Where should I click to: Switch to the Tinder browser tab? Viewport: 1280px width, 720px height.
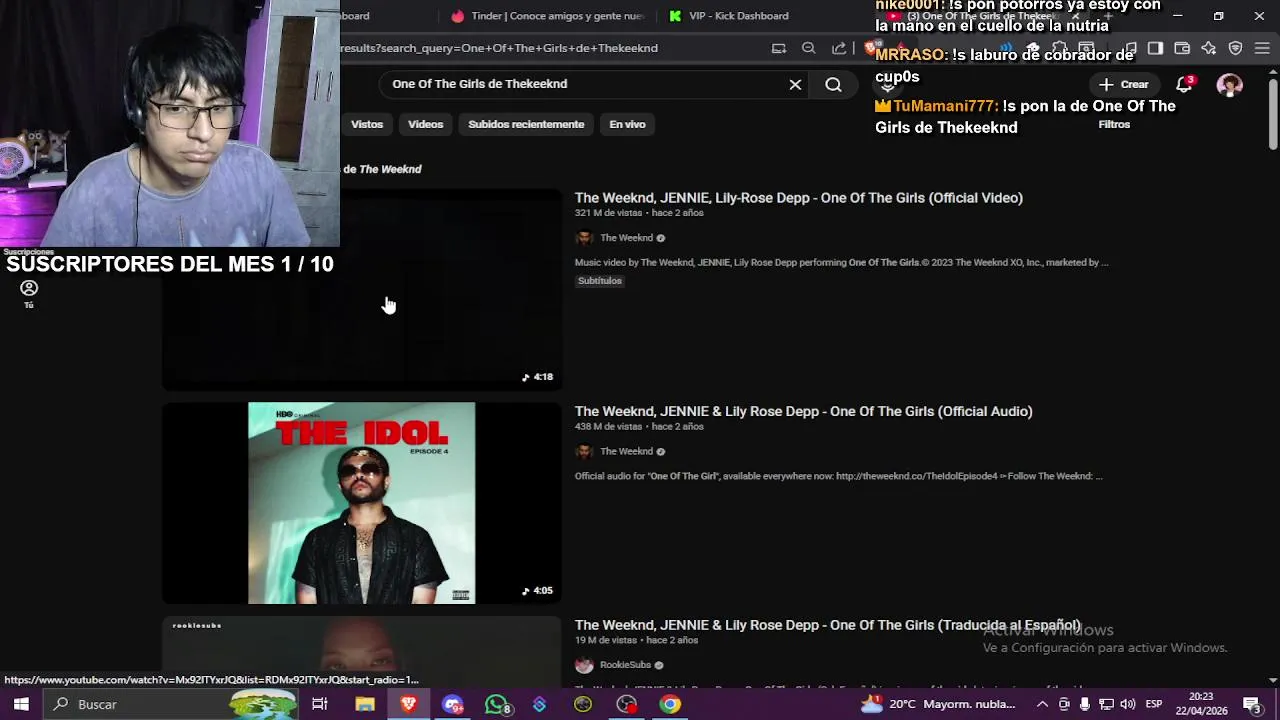tap(548, 16)
